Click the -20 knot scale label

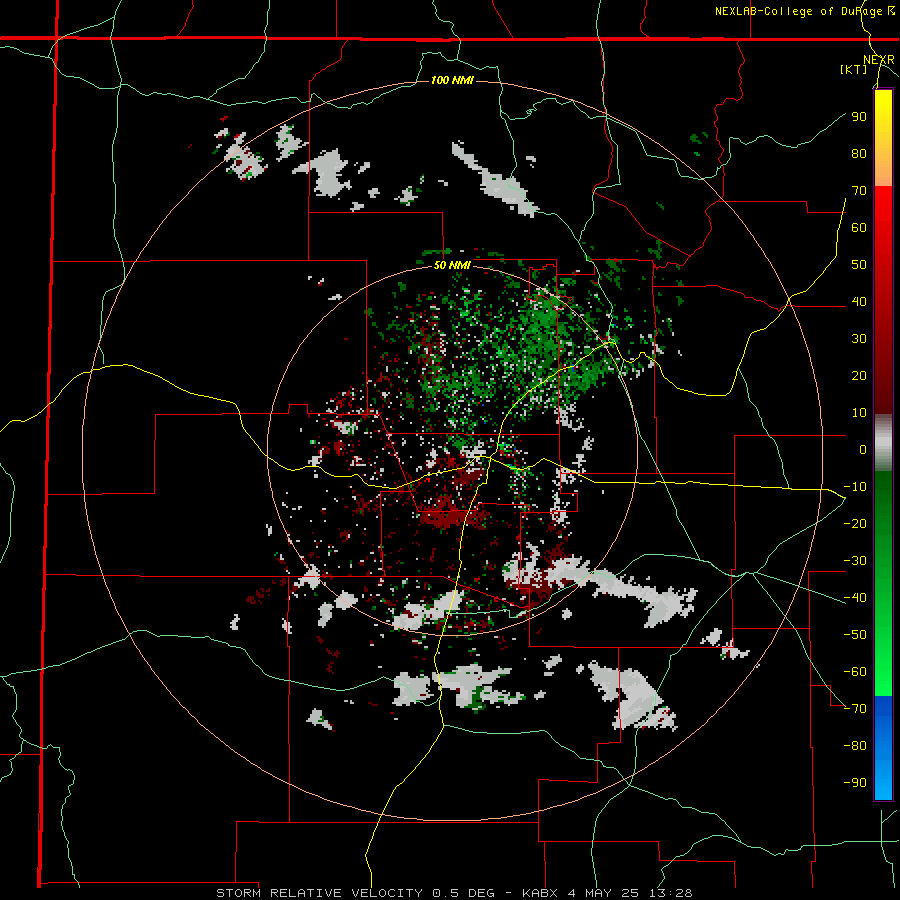[855, 523]
